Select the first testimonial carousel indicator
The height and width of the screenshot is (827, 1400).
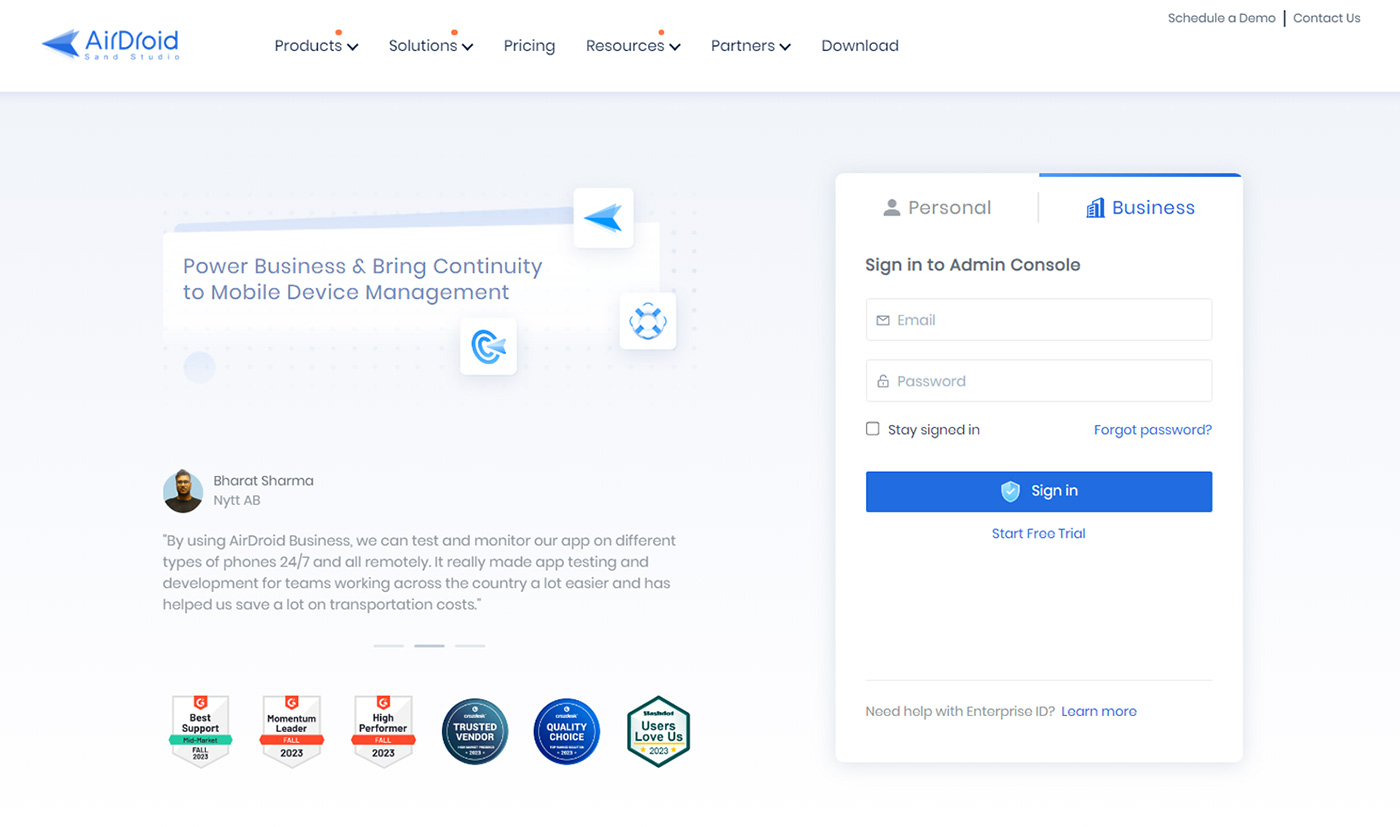(389, 646)
